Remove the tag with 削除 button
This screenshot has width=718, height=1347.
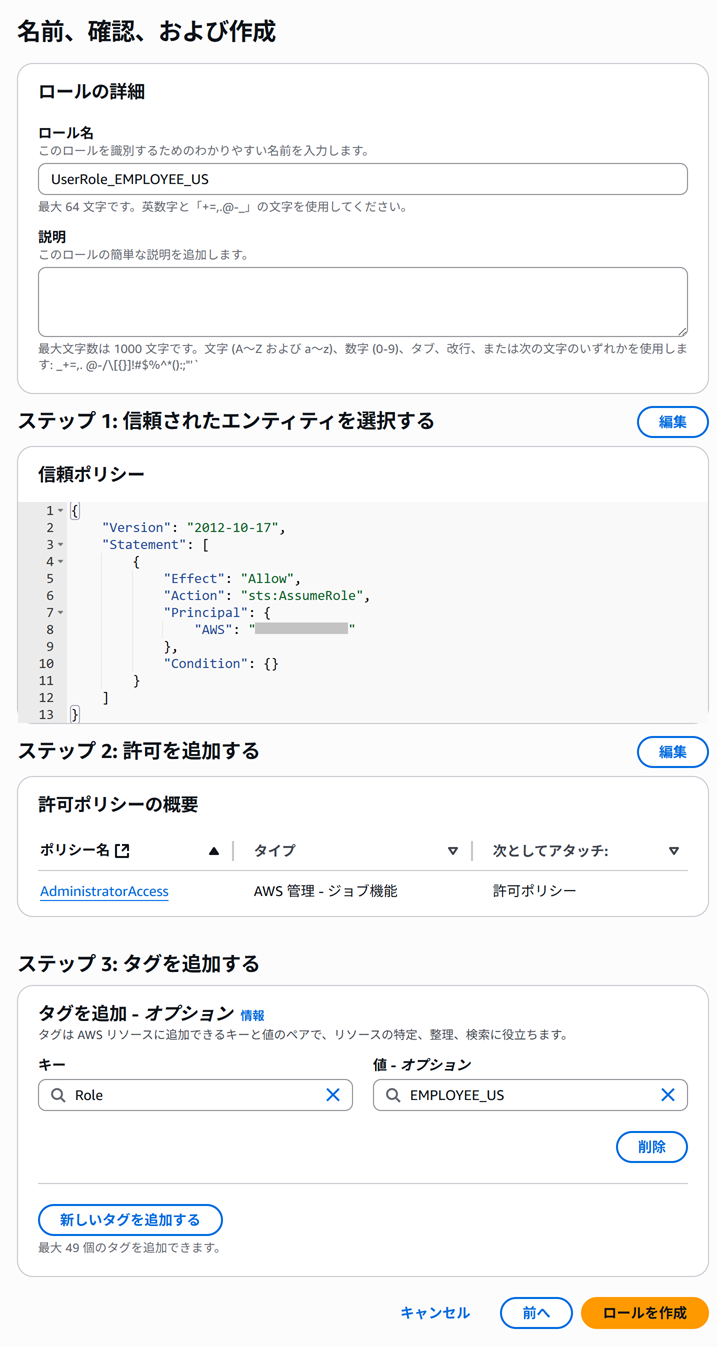pyautogui.click(x=652, y=1147)
